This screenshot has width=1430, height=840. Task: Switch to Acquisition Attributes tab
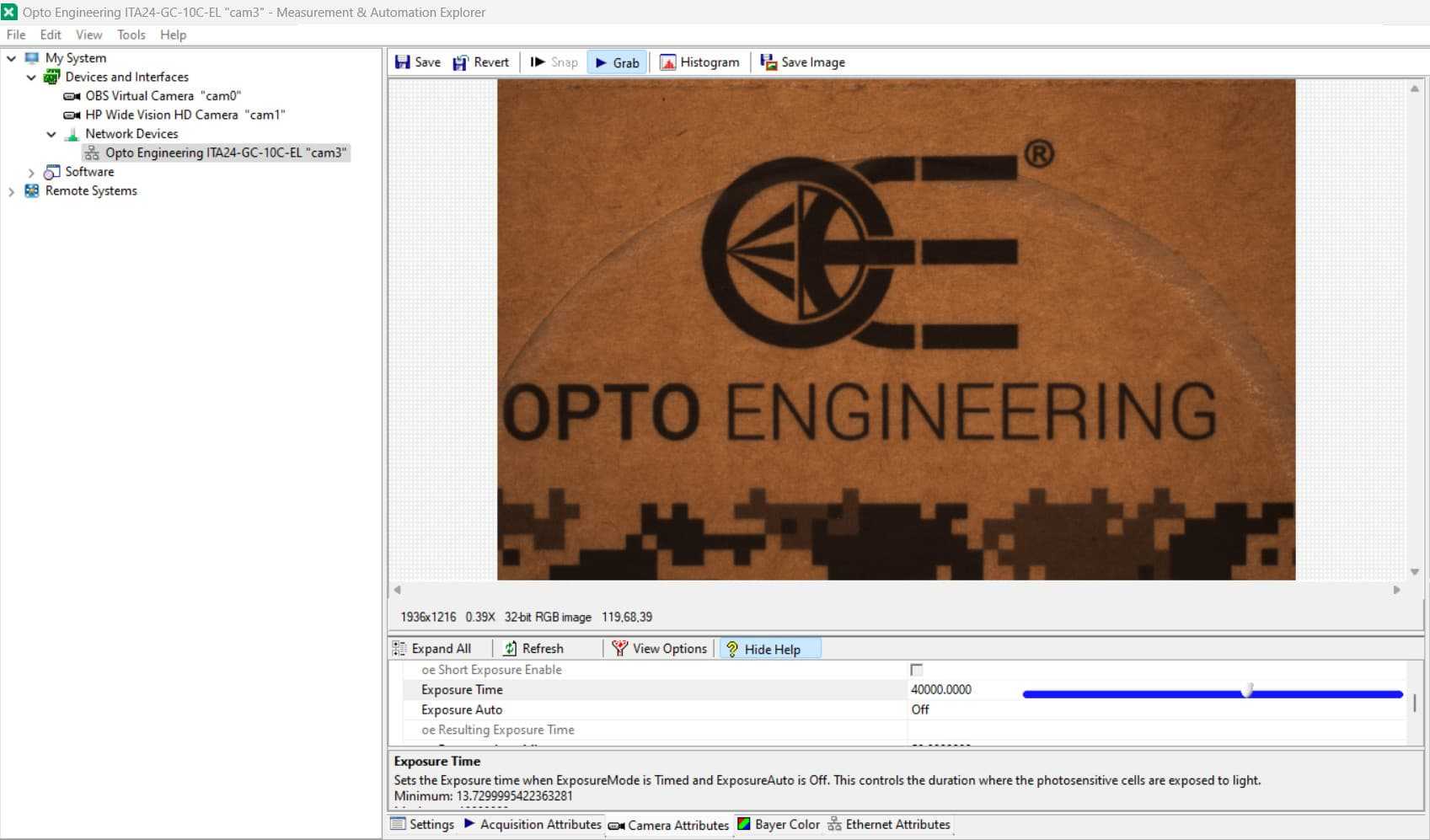(x=533, y=825)
